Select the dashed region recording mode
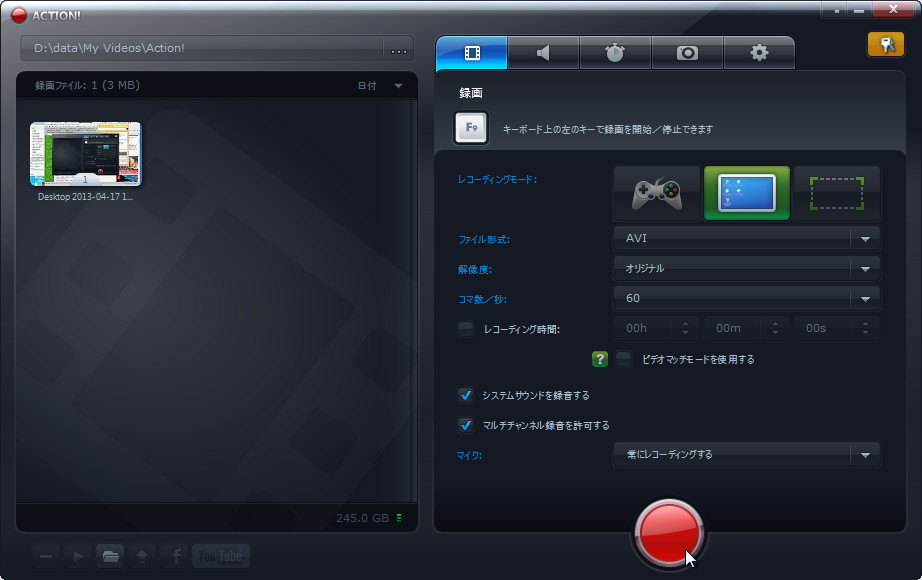Image resolution: width=922 pixels, height=580 pixels. pyautogui.click(x=837, y=194)
